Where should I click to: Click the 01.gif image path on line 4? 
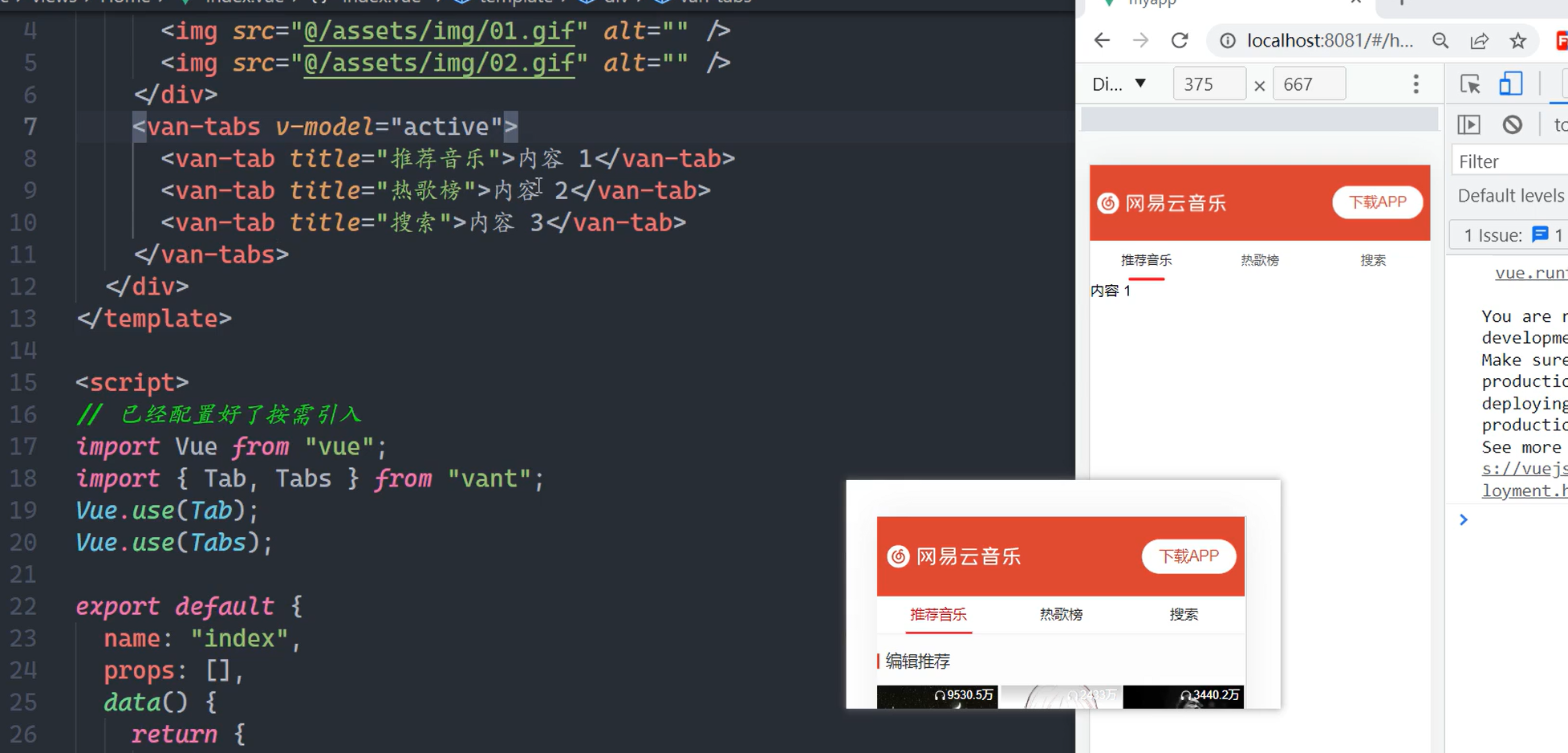[x=440, y=31]
